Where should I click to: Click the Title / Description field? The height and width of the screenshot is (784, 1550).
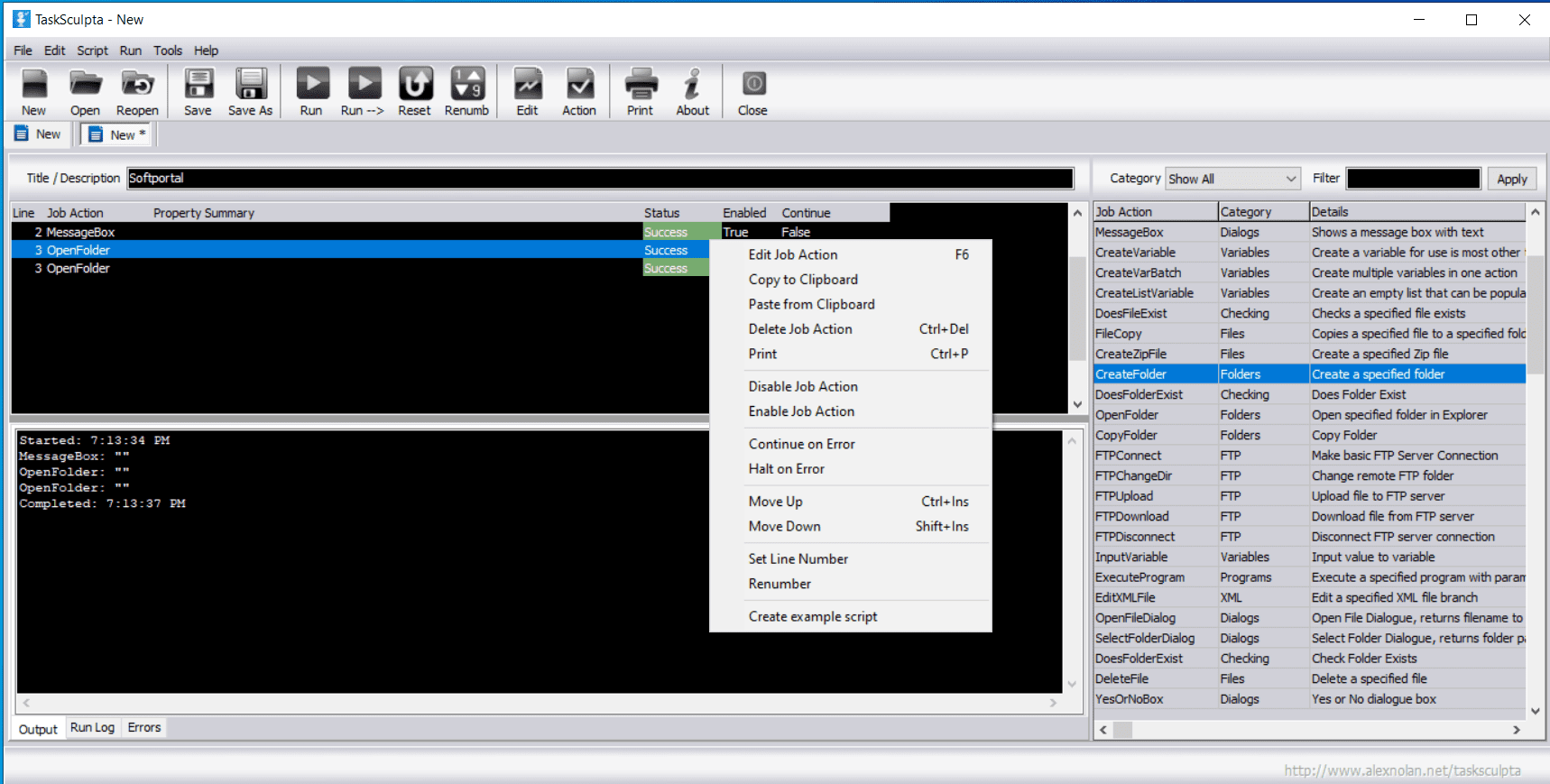[601, 179]
